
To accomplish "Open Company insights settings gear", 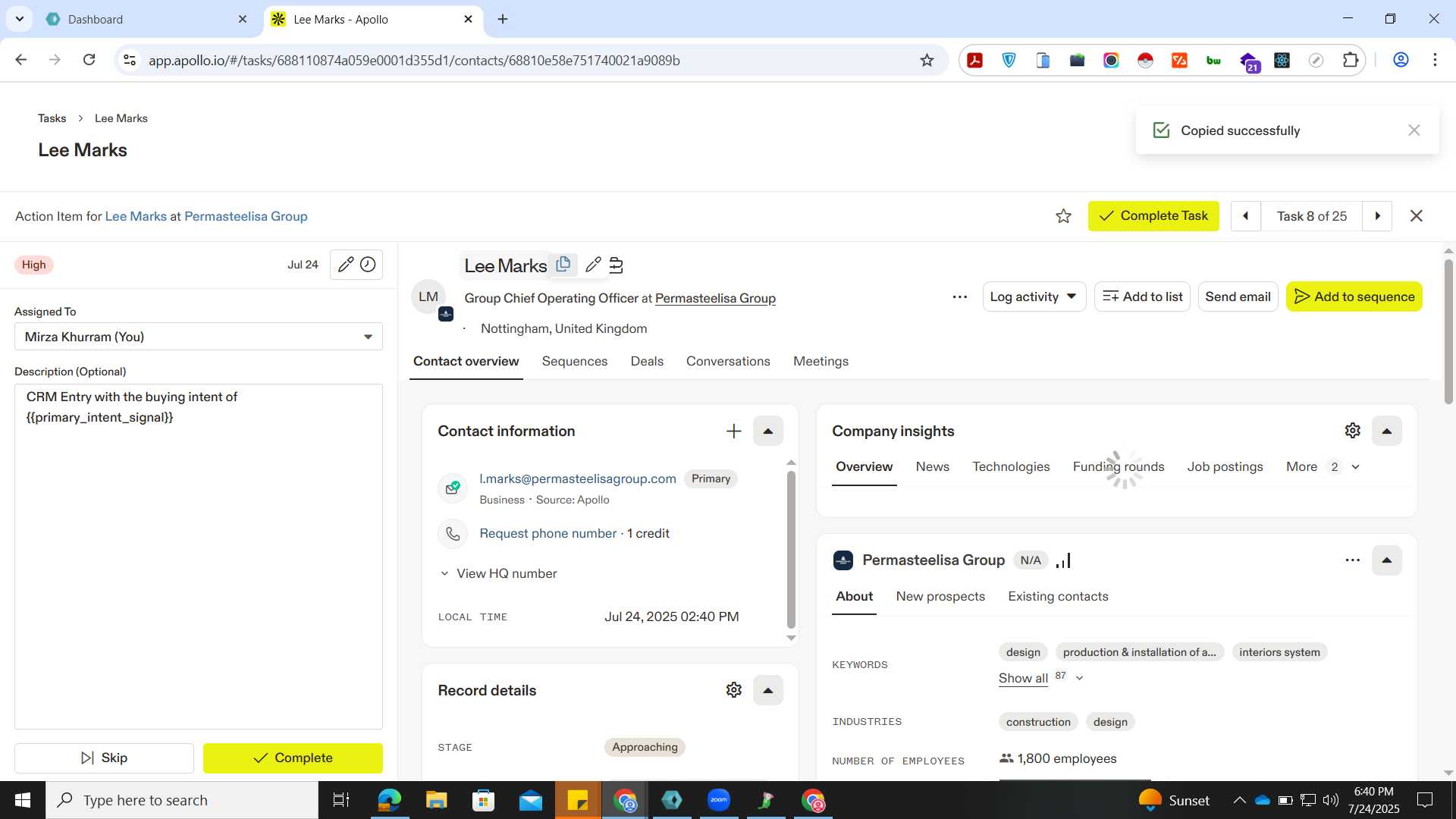I will point(1352,431).
